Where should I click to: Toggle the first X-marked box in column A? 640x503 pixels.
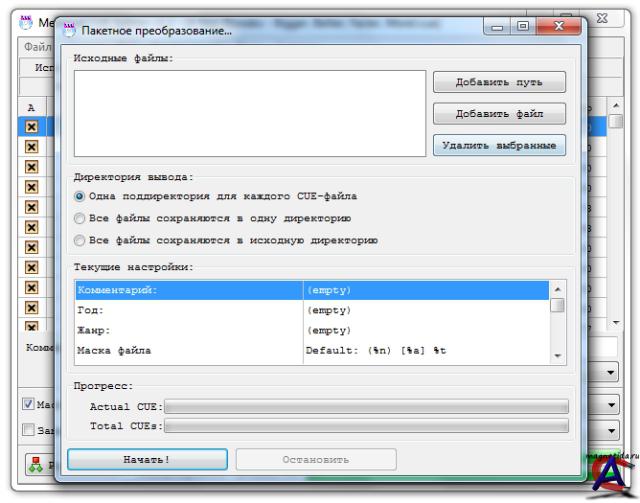(31, 127)
